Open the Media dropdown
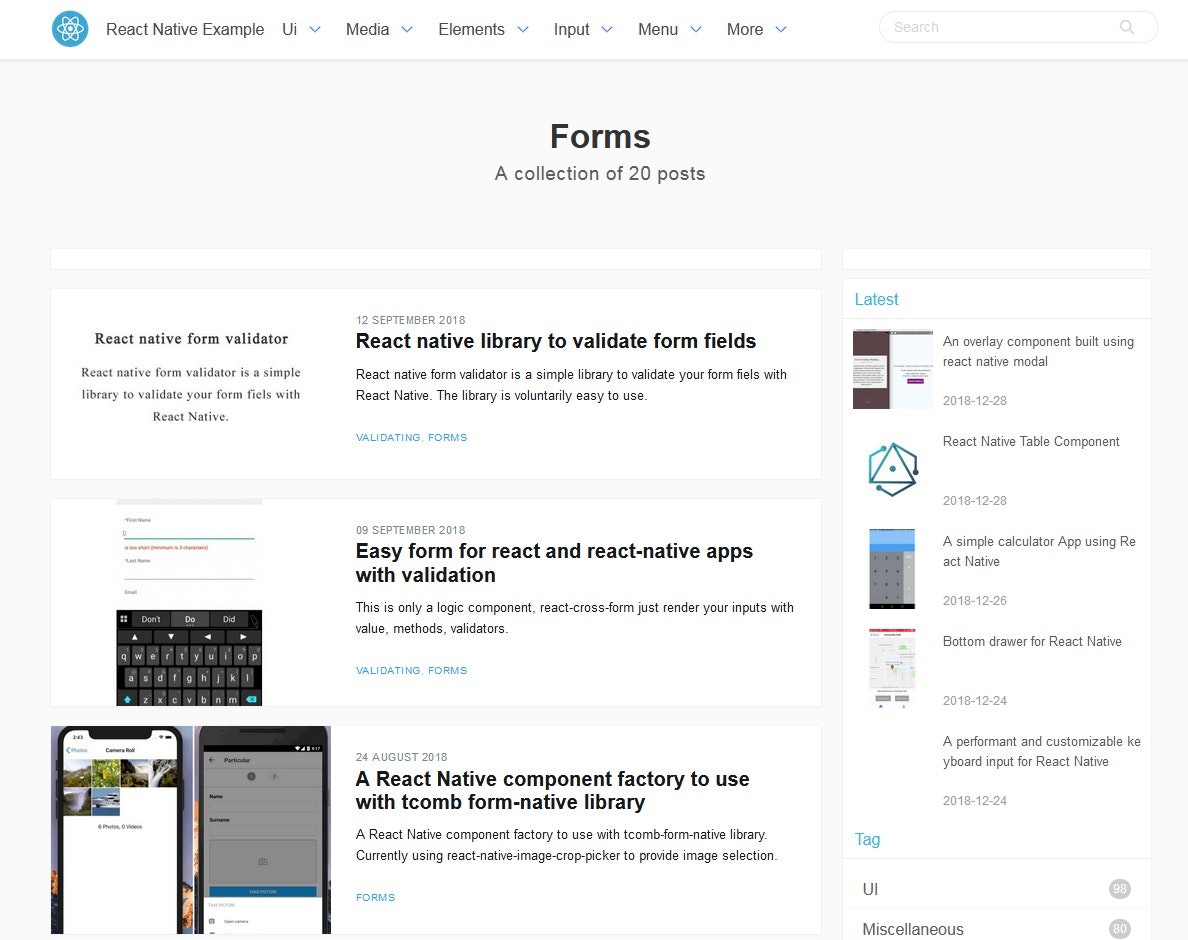Screen dimensions: 1188x940 pos(378,30)
